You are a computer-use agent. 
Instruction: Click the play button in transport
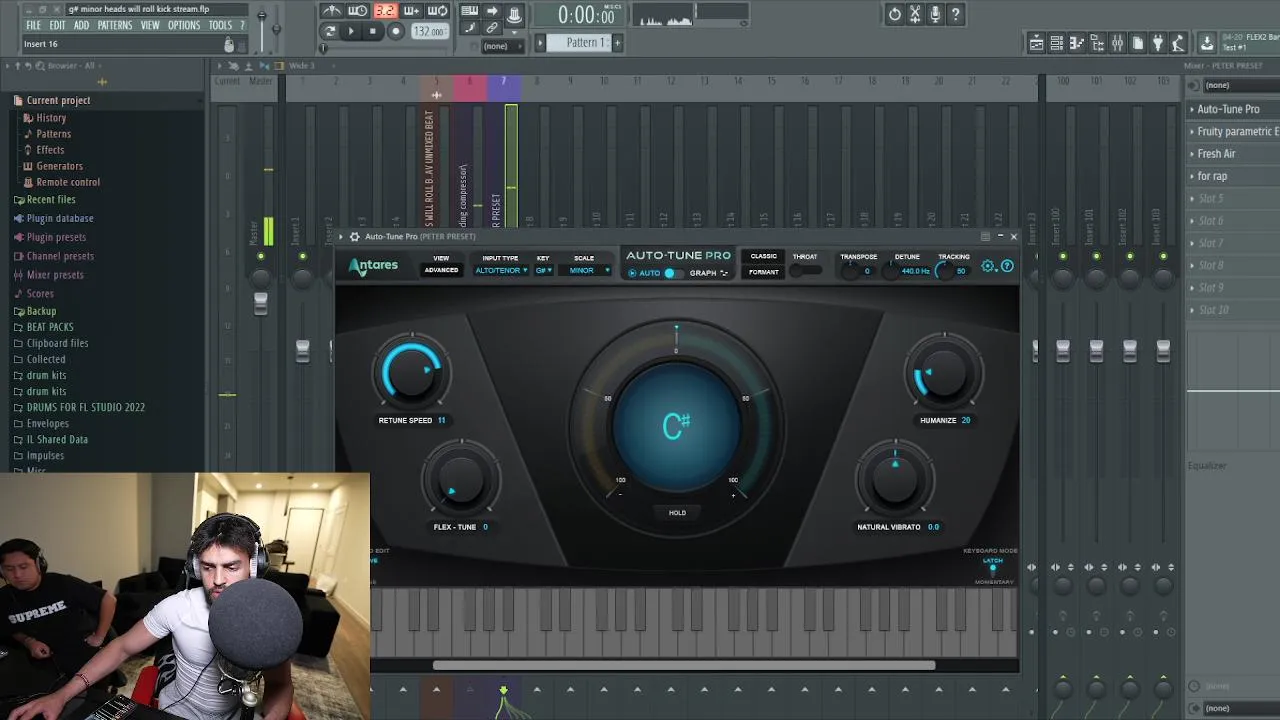click(350, 31)
